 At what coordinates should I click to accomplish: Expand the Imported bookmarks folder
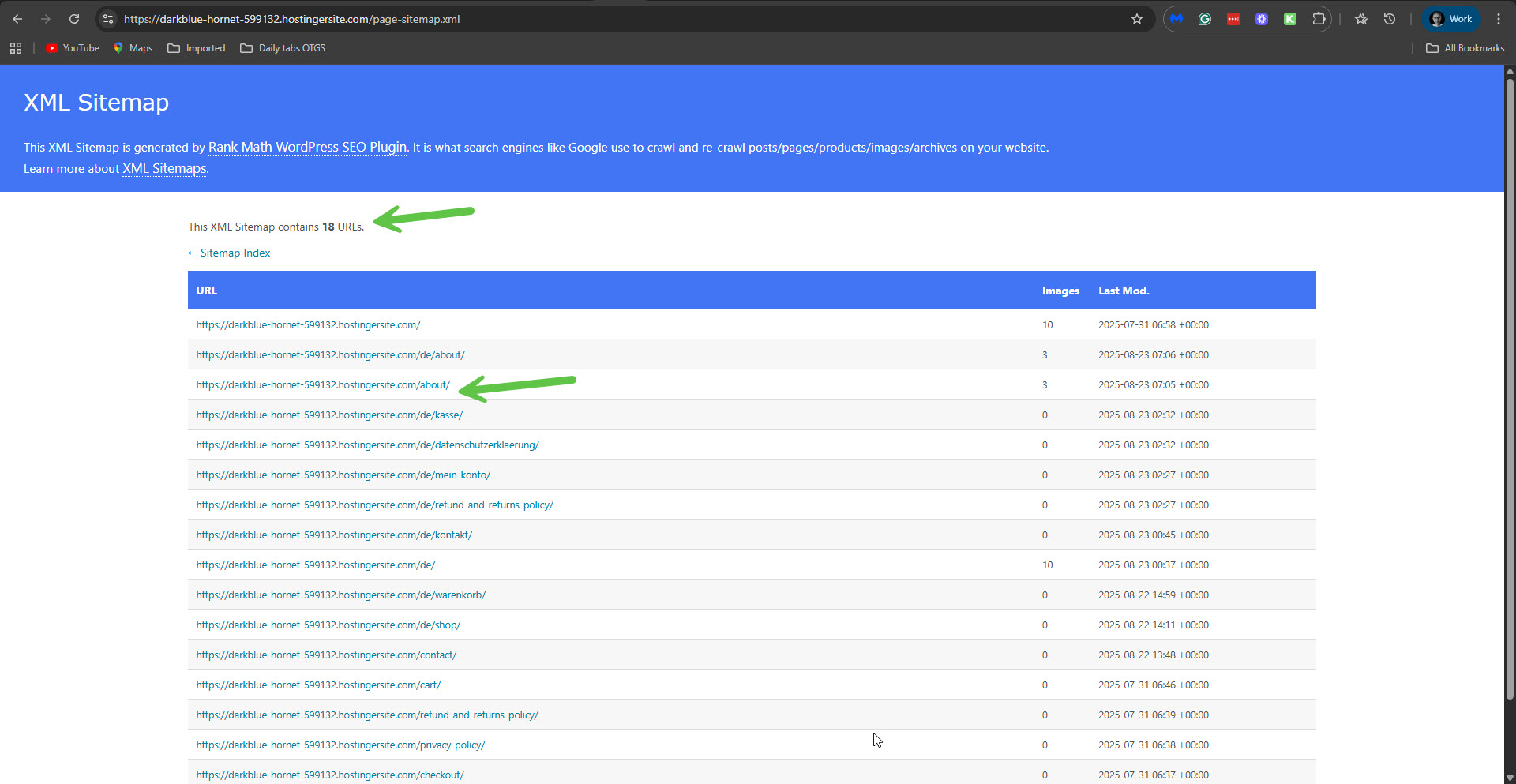(197, 48)
